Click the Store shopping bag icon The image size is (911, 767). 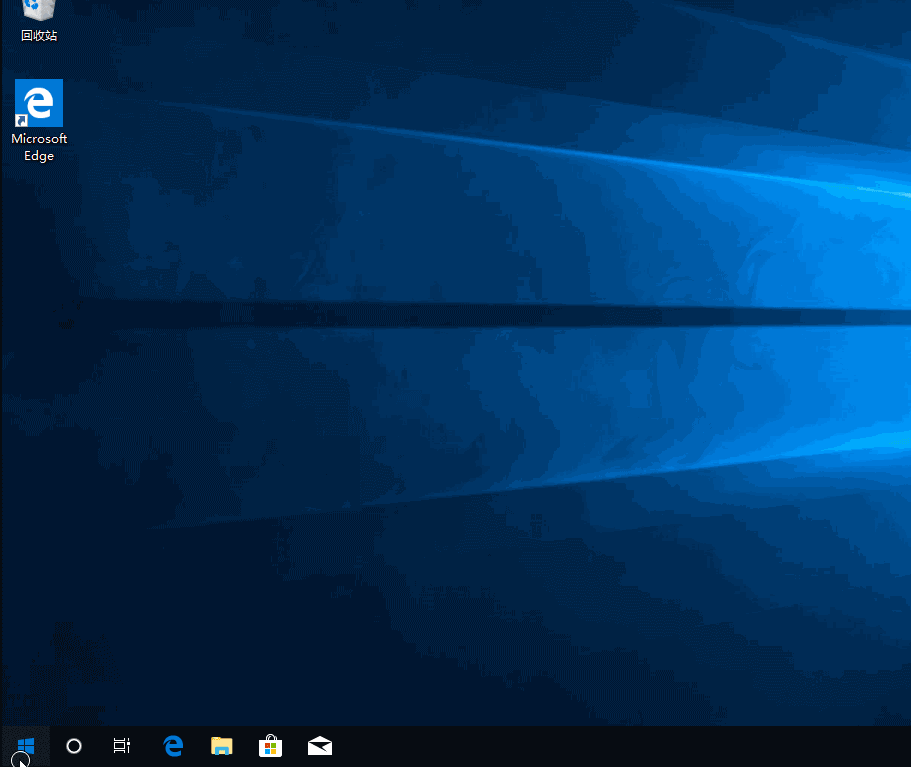[270, 745]
